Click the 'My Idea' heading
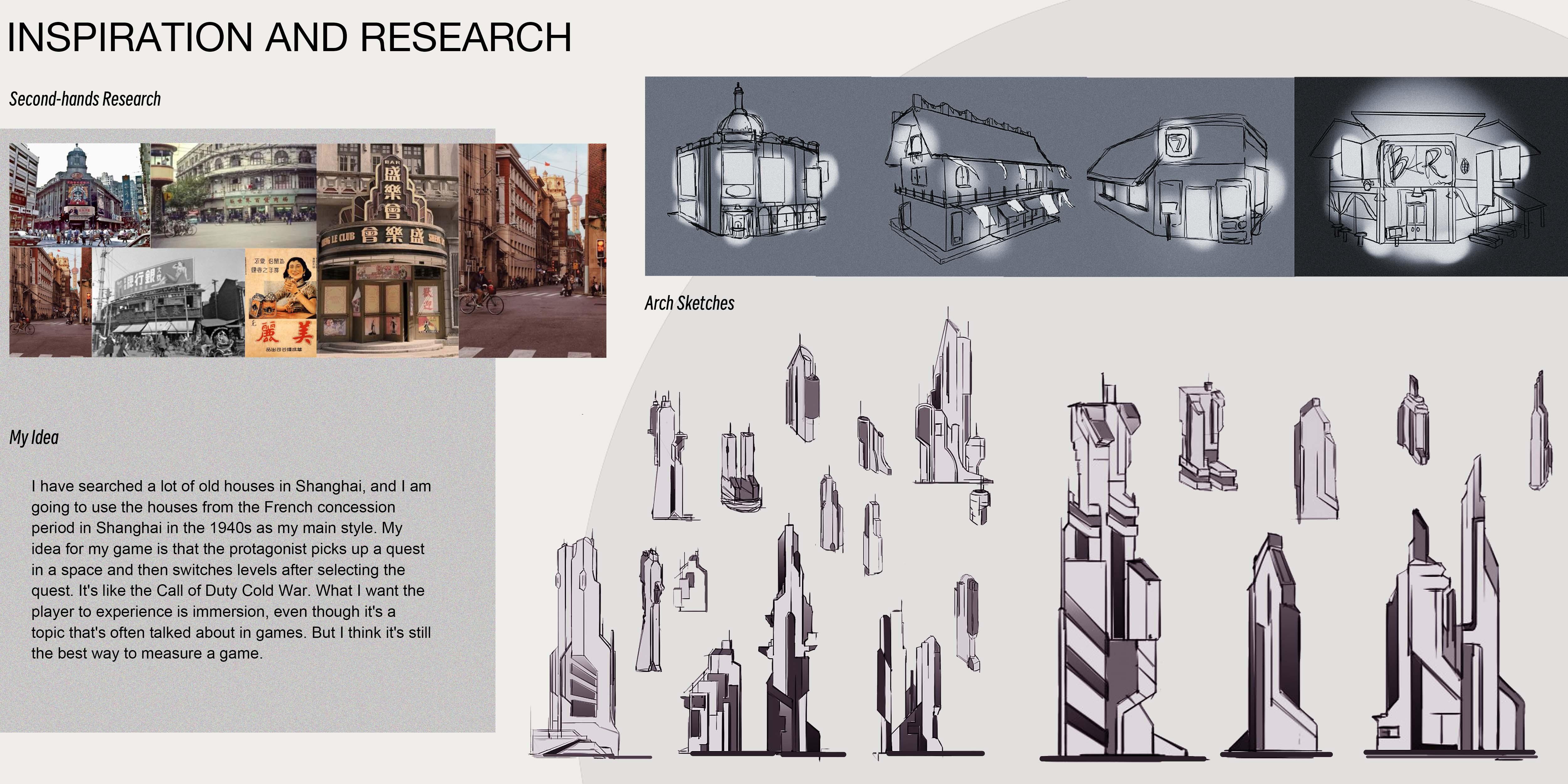The image size is (1568, 784). (x=34, y=437)
